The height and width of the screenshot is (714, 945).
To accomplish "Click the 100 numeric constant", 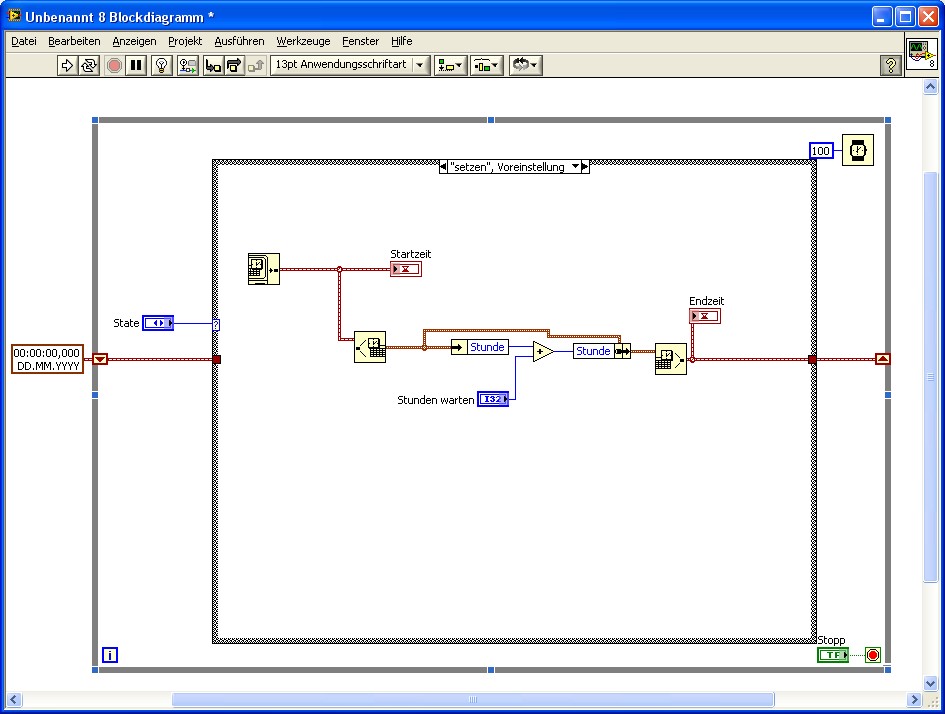I will click(821, 151).
